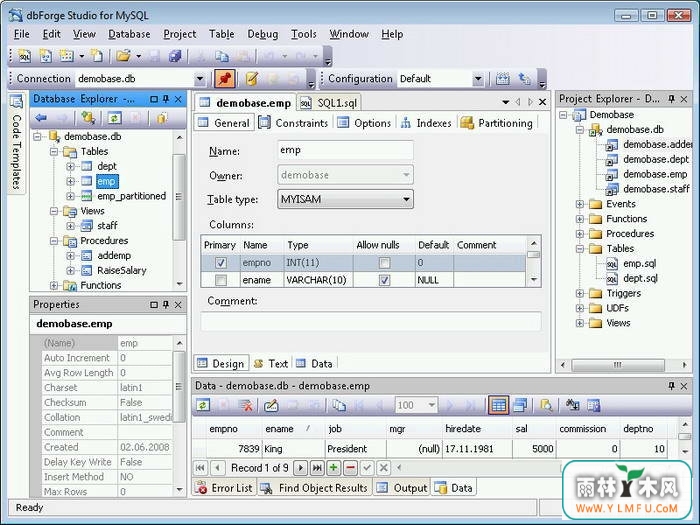700x525 pixels.
Task: Collapse the Tables node in Database Explorer
Action: point(54,152)
